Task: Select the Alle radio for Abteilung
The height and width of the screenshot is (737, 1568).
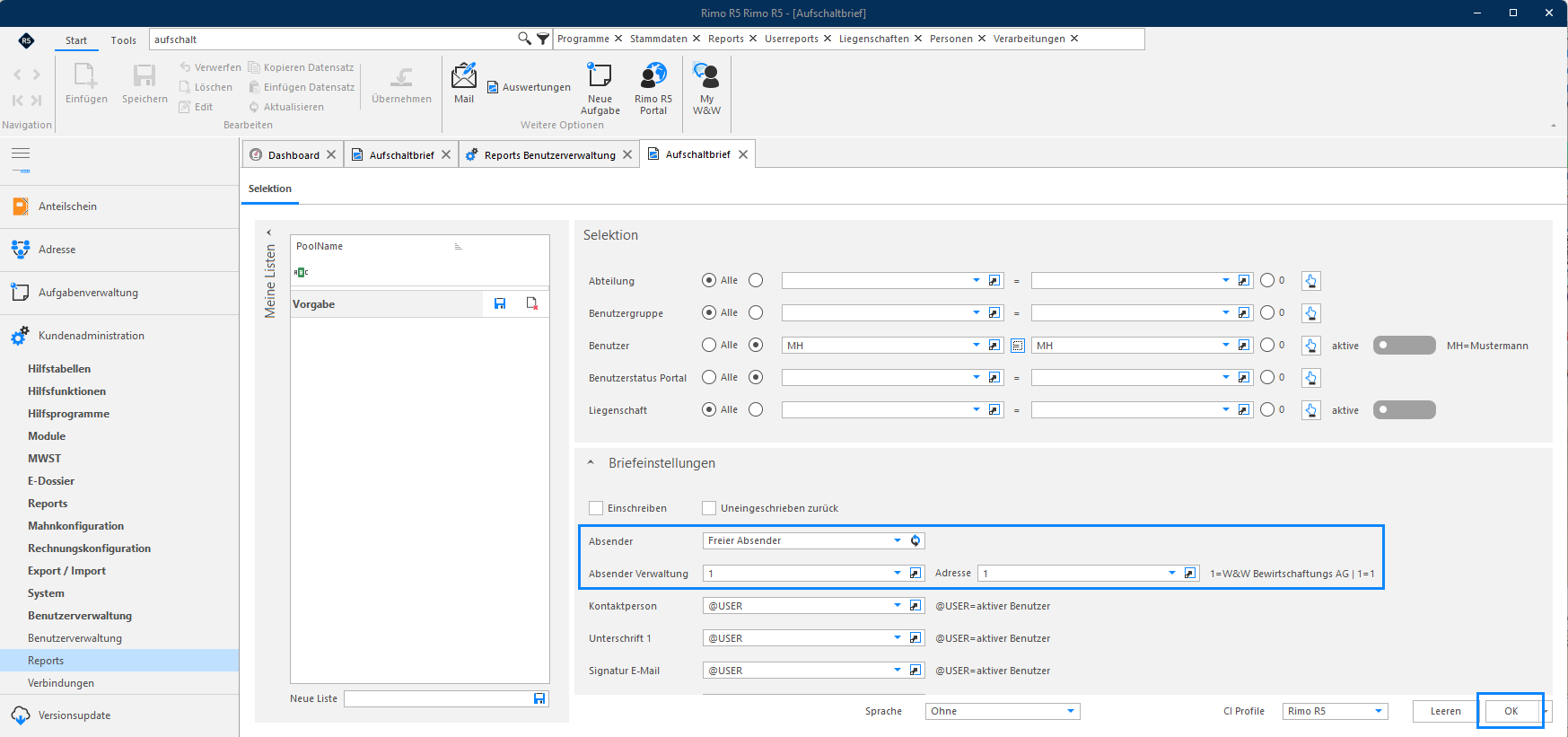Action: [x=709, y=280]
